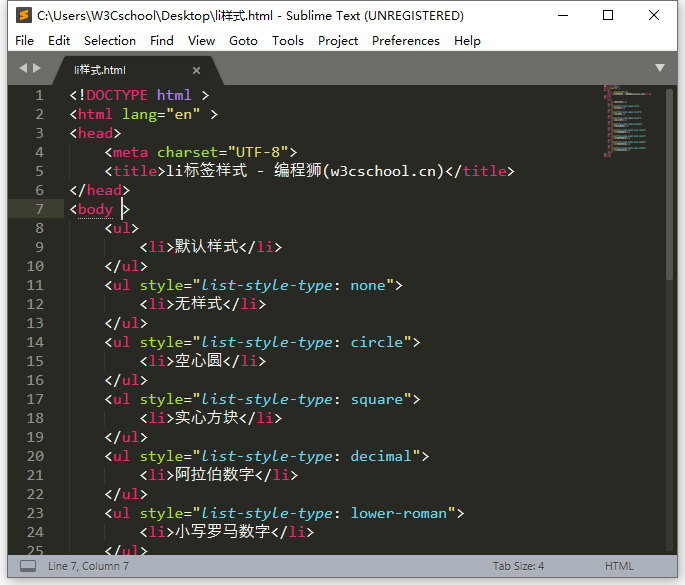Open the Goto menu
Viewport: 685px width, 585px height.
tap(243, 41)
